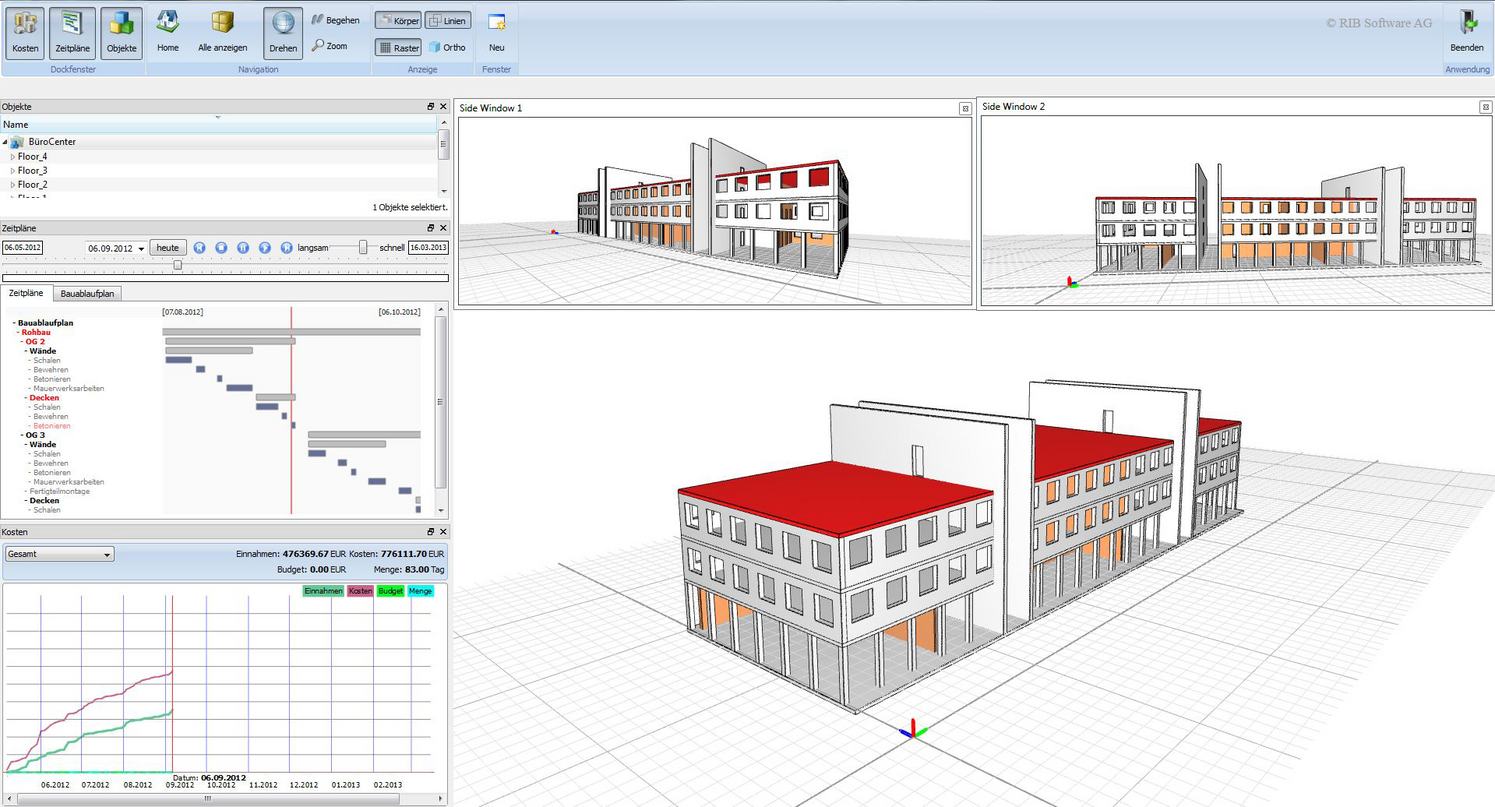
Task: Select the red Betonieren task row
Action: pos(52,426)
